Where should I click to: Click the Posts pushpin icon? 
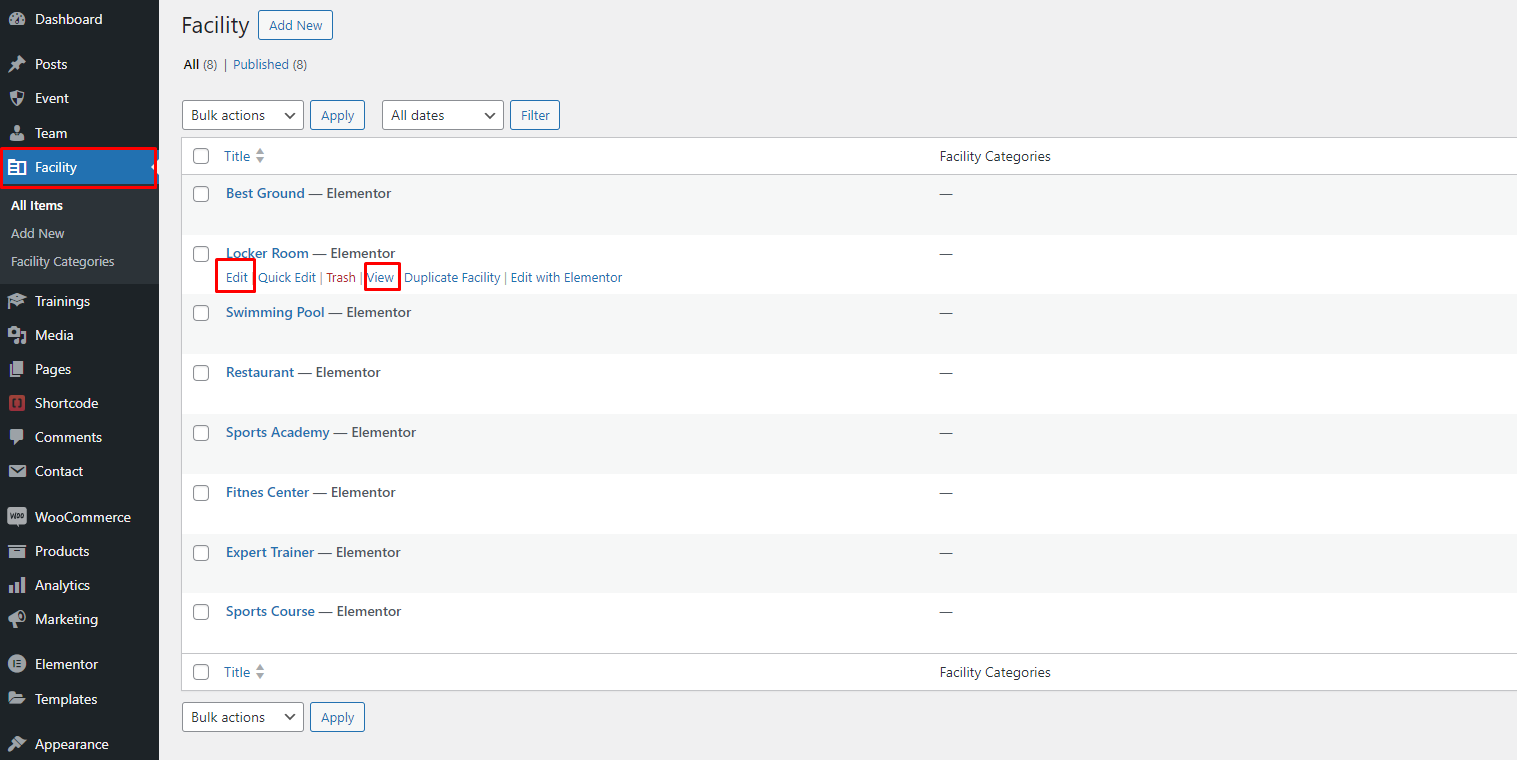click(17, 64)
